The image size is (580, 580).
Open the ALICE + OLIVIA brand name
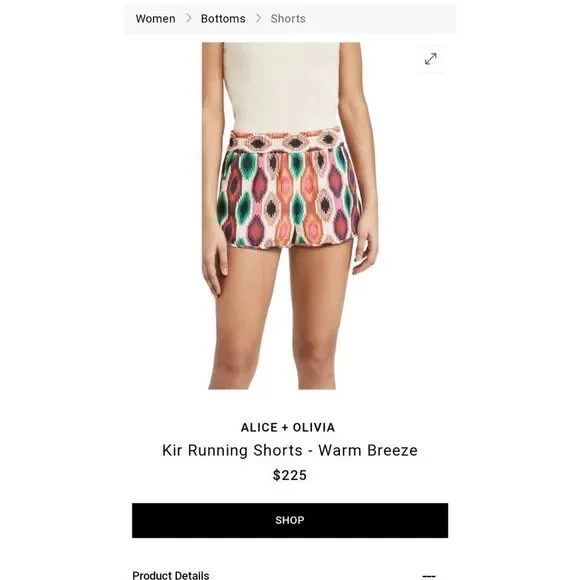(288, 428)
